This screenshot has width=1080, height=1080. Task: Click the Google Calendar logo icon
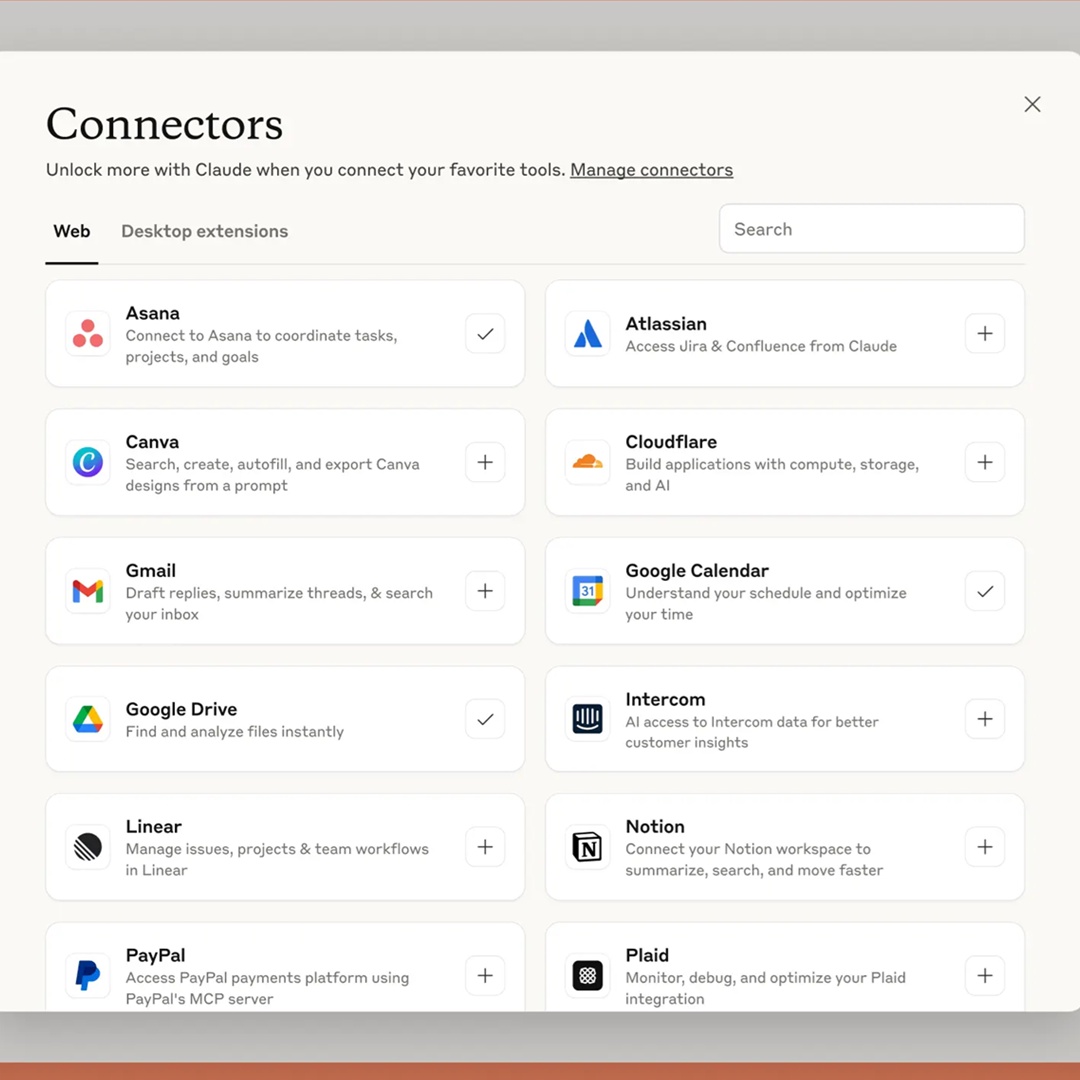588,591
